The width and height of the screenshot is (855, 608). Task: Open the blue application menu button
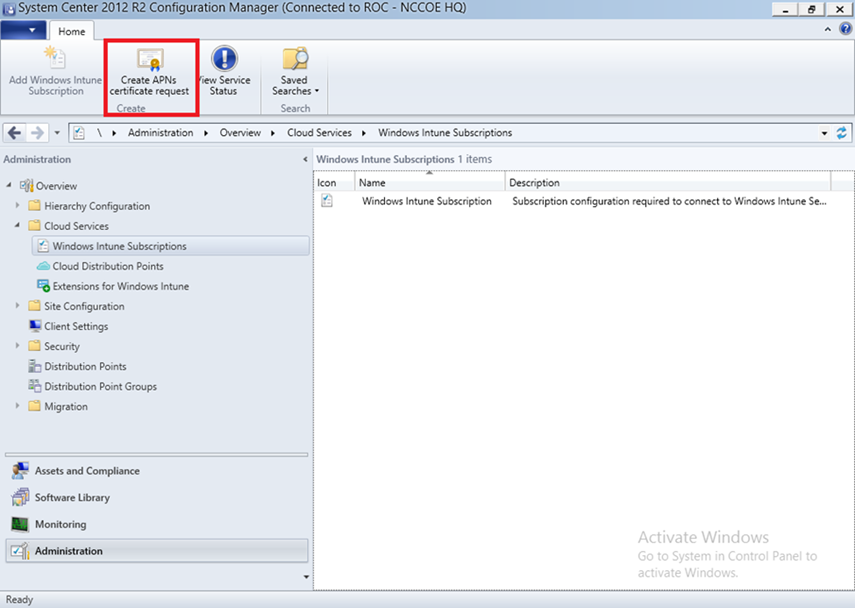click(23, 31)
